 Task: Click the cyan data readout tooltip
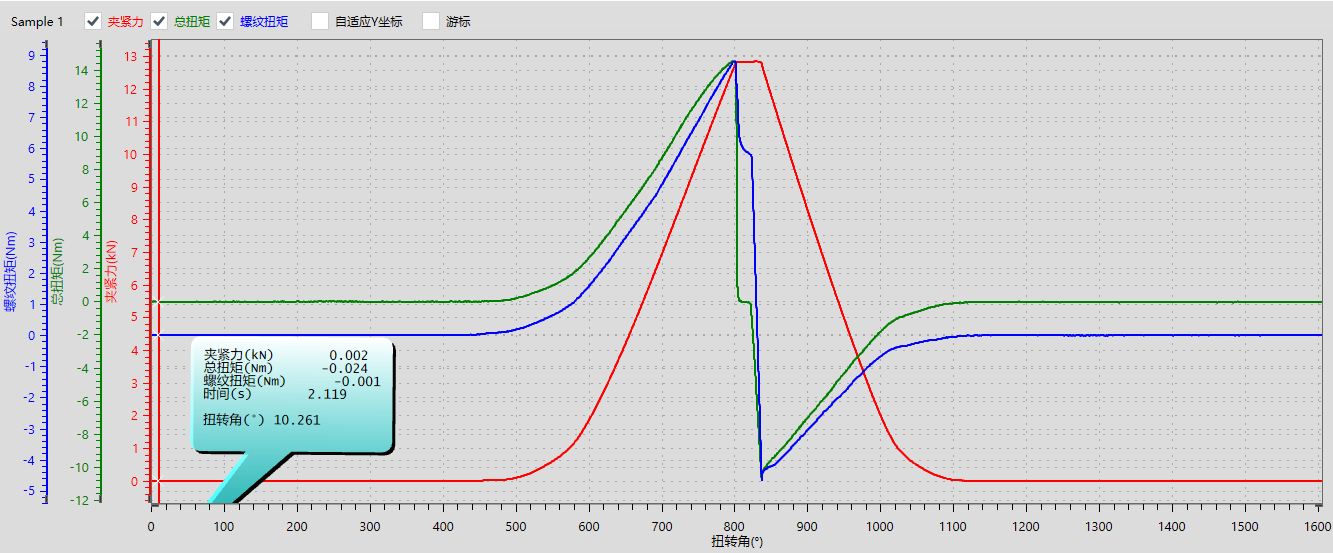pyautogui.click(x=294, y=396)
